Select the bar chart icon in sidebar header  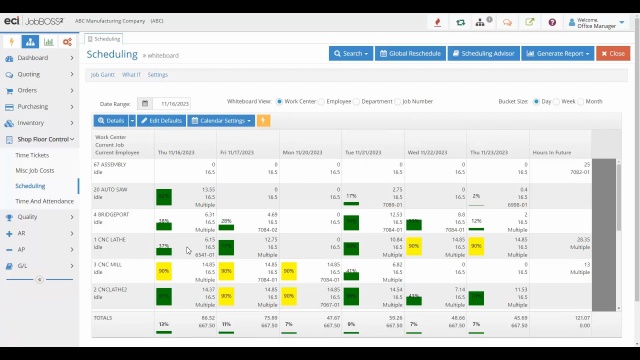[x=49, y=42]
